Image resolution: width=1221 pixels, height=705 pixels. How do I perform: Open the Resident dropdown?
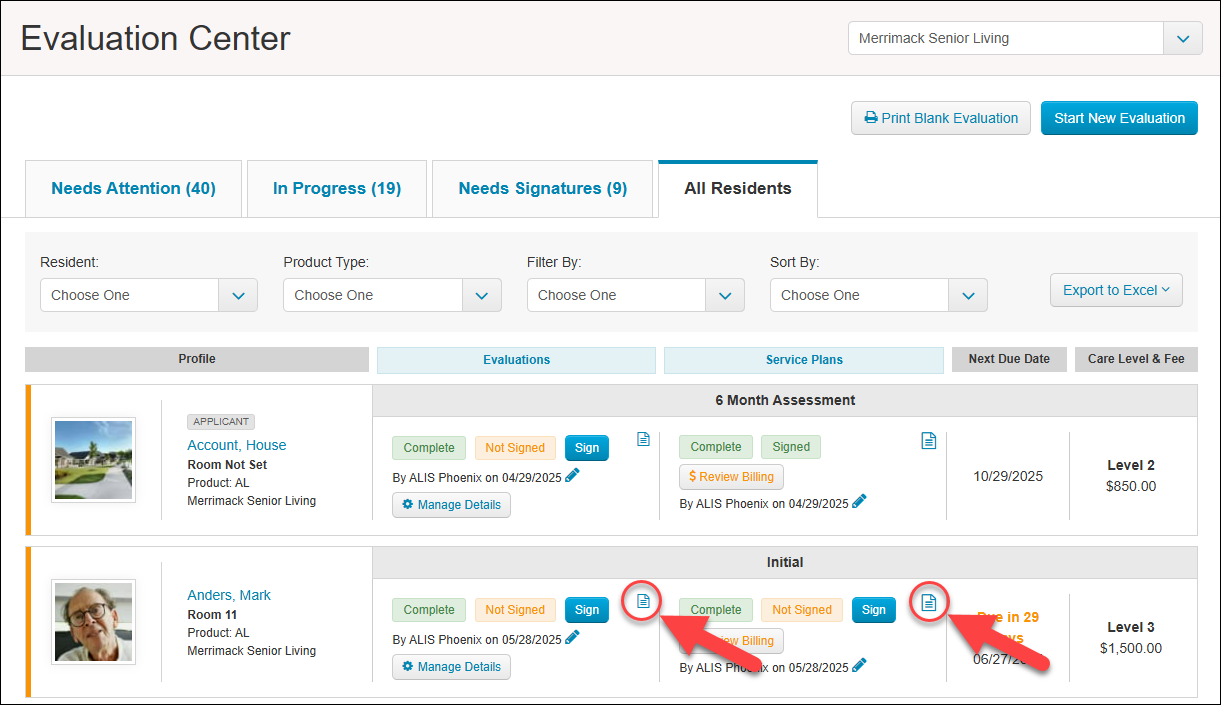[x=149, y=295]
